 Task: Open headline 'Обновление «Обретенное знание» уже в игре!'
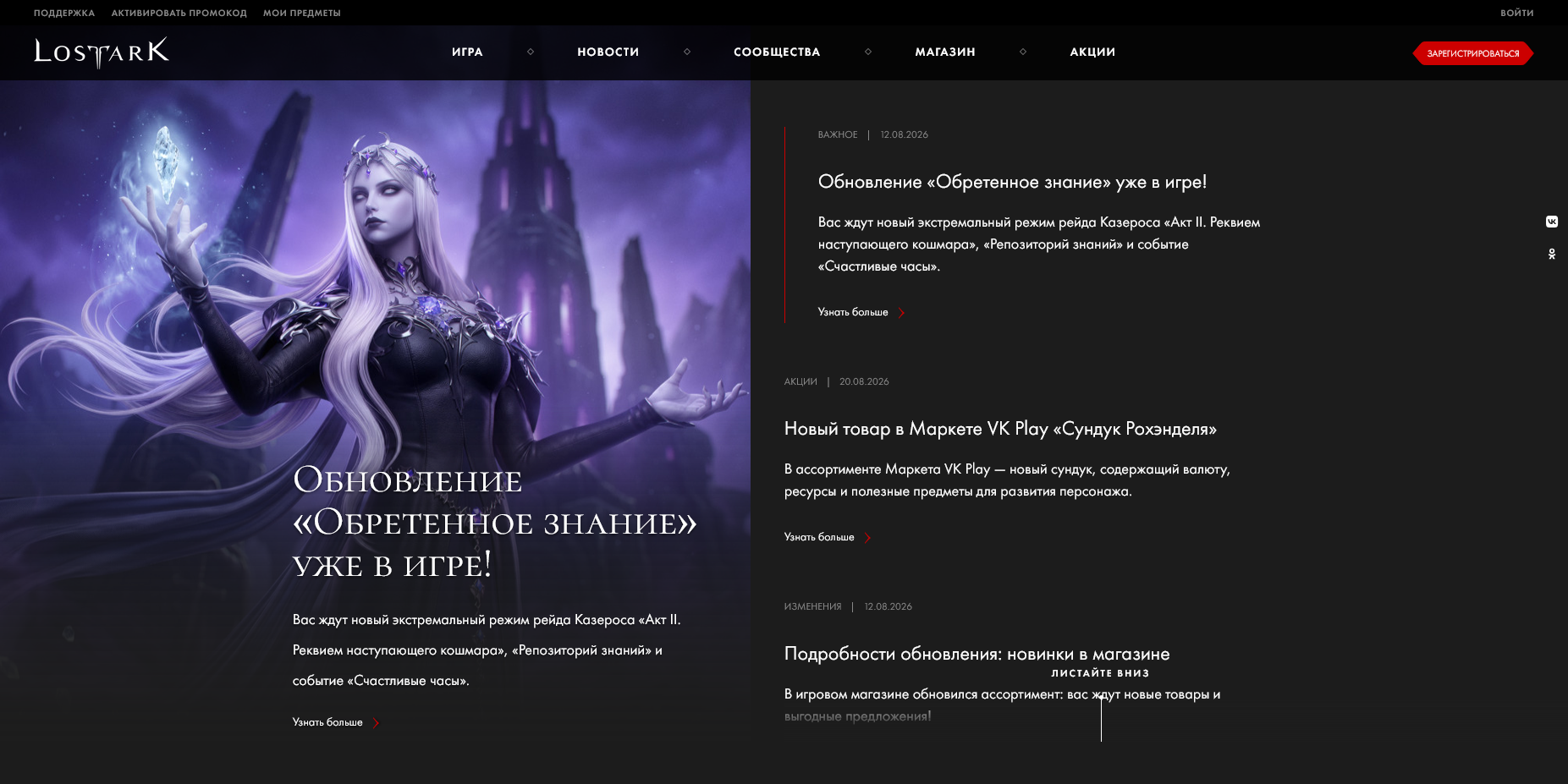[x=1012, y=182]
